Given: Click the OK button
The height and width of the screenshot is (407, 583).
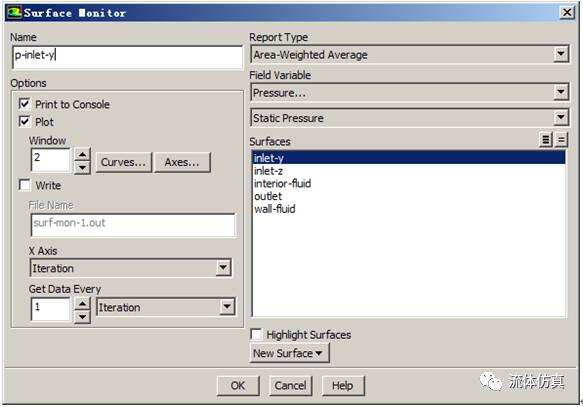Looking at the screenshot, I should tap(238, 385).
